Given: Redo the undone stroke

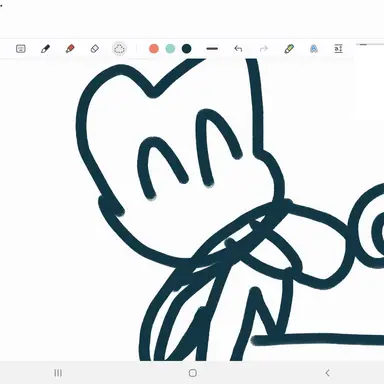Looking at the screenshot, I should pos(264,49).
